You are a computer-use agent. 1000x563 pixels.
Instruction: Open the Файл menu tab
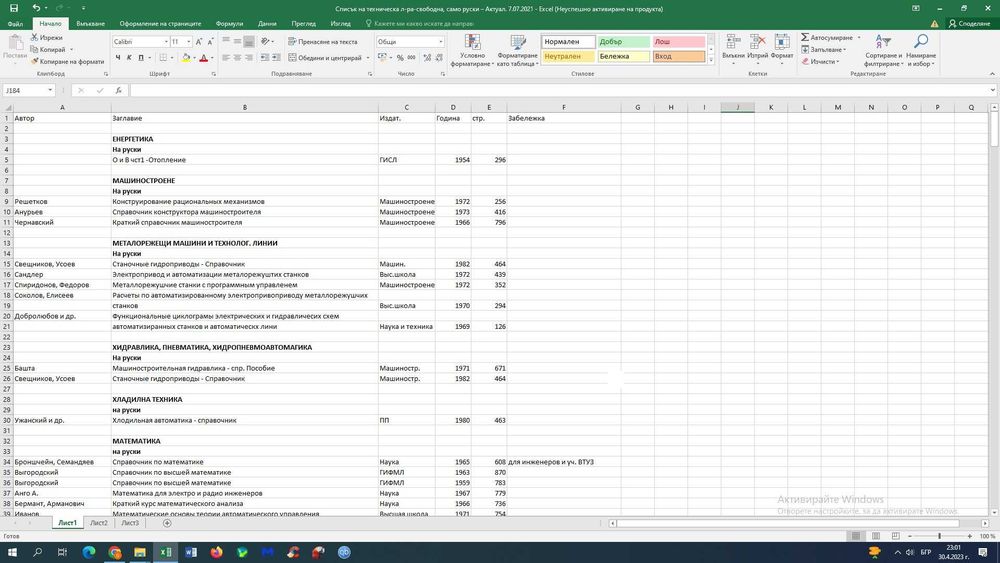15,24
